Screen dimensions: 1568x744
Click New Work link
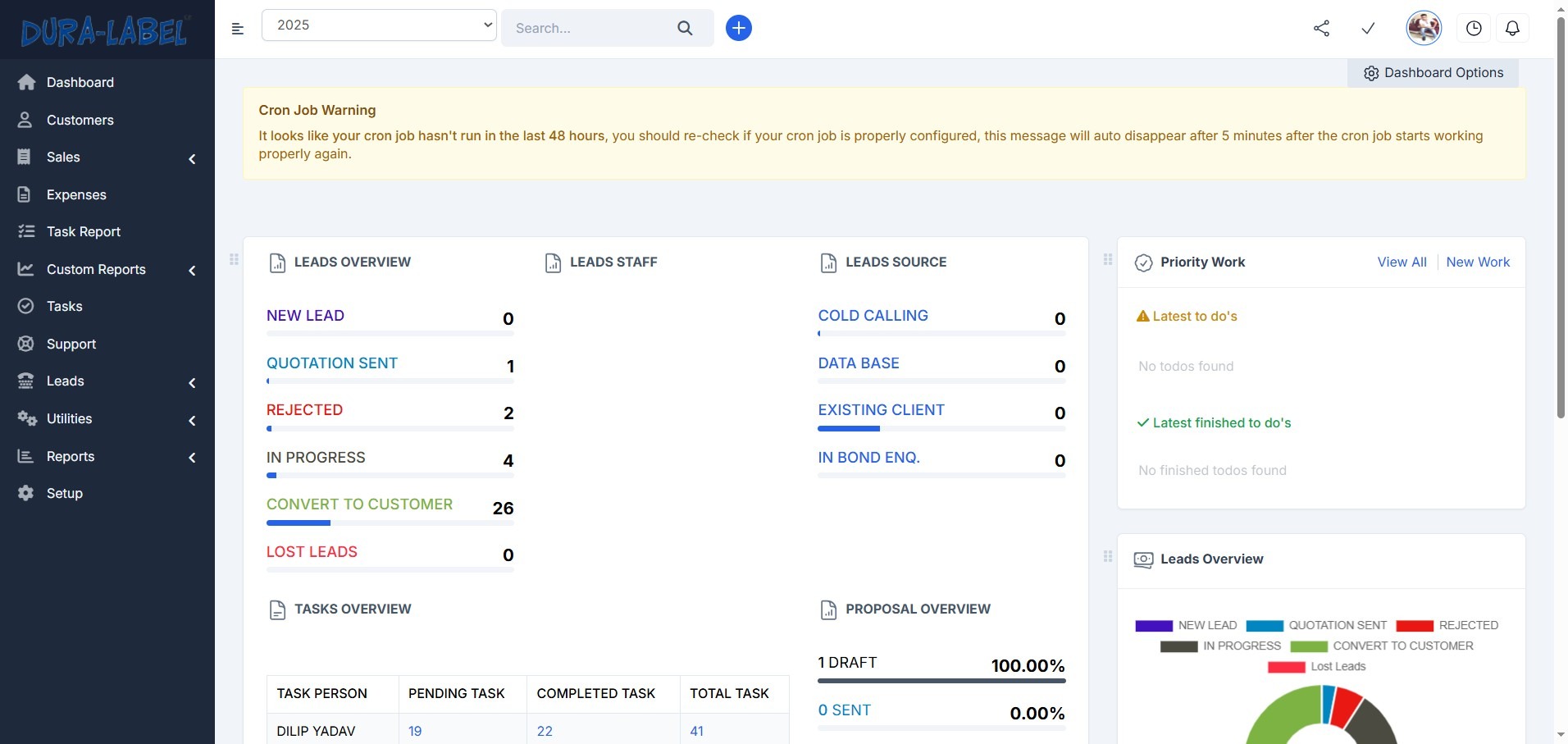[x=1478, y=262]
